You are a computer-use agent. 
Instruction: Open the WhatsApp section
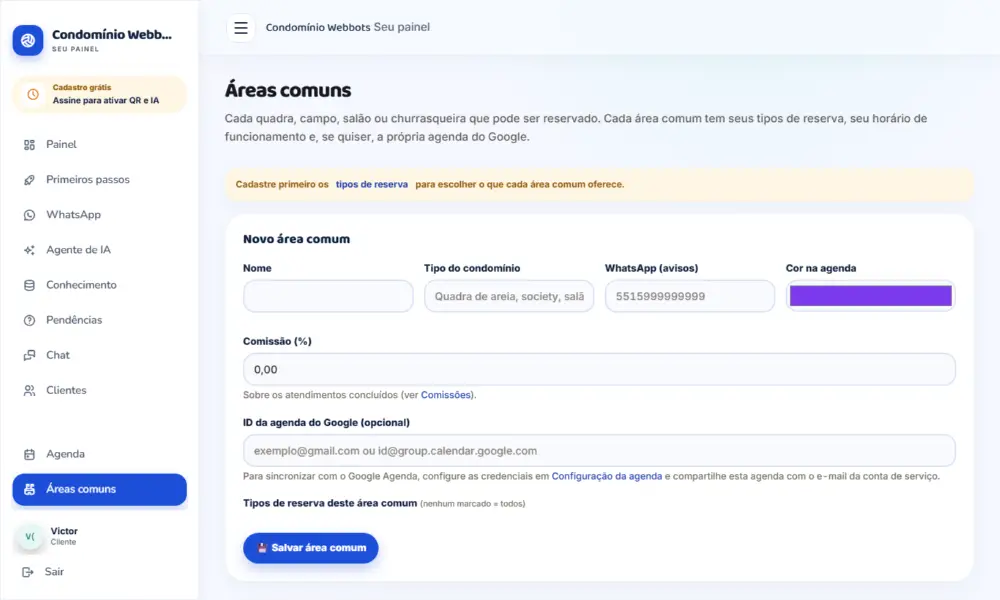99,215
